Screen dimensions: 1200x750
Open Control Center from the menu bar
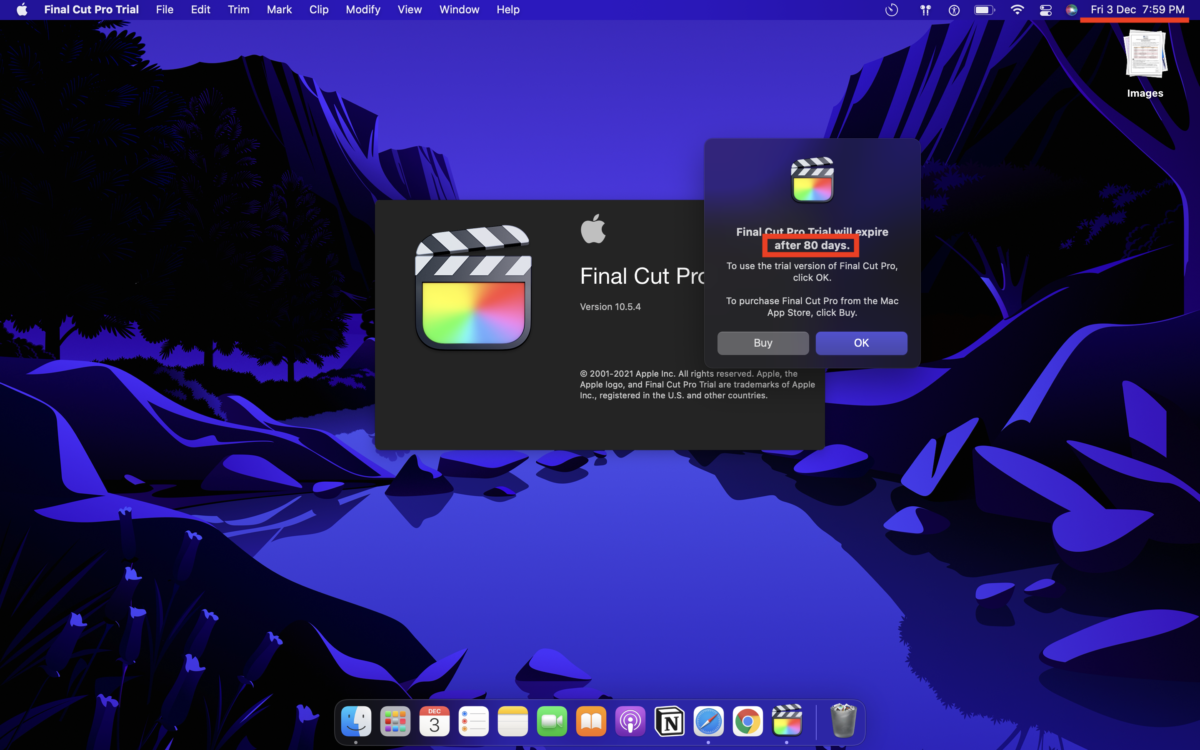tap(1046, 10)
